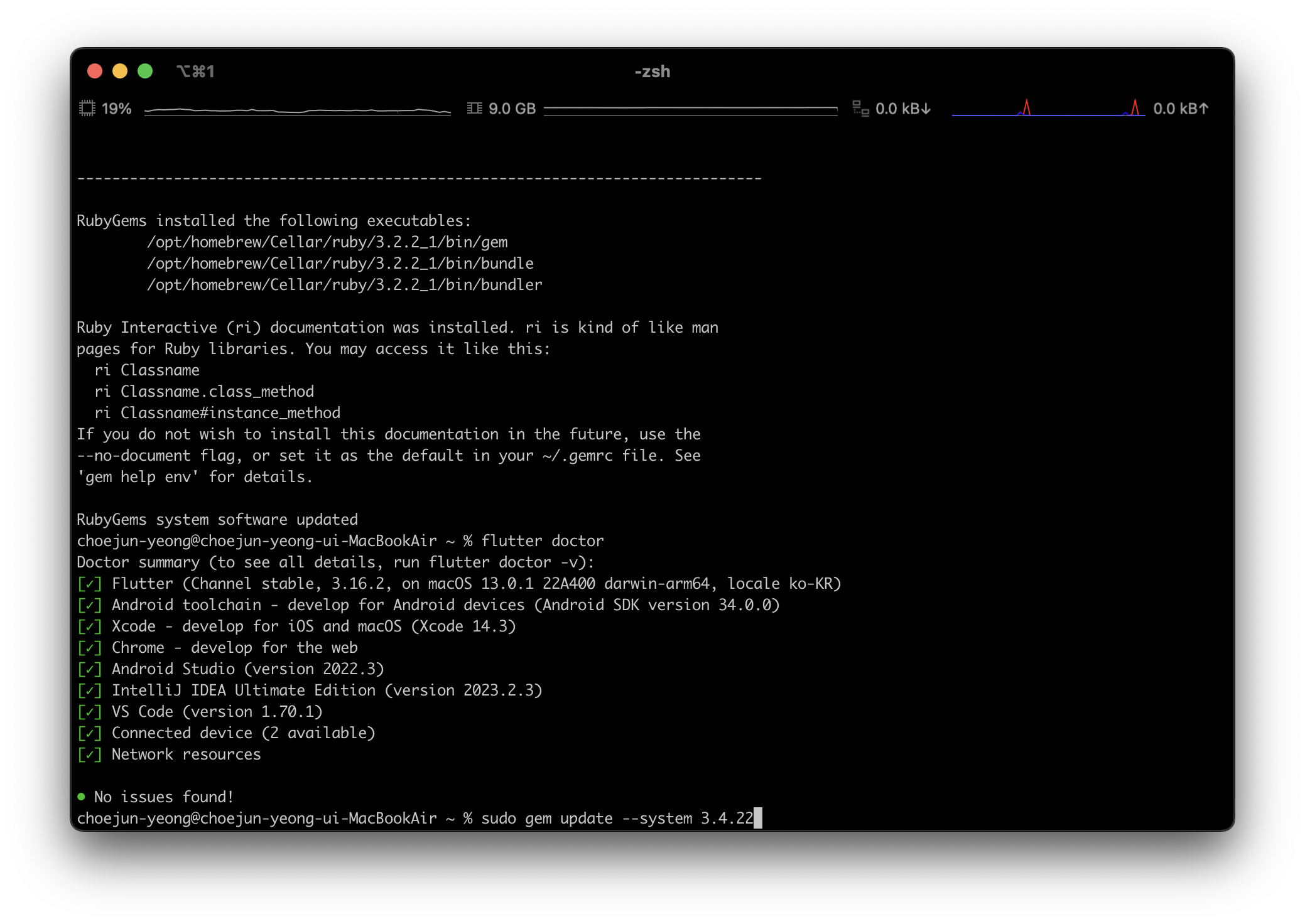
Task: Click the green checkmark beside Flutter line
Action: point(89,584)
